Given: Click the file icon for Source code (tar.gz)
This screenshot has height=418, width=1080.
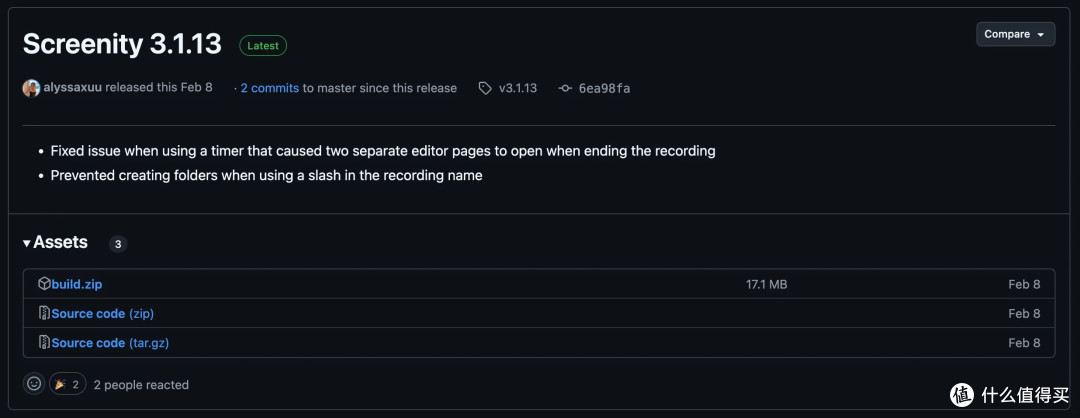Looking at the screenshot, I should coord(44,342).
